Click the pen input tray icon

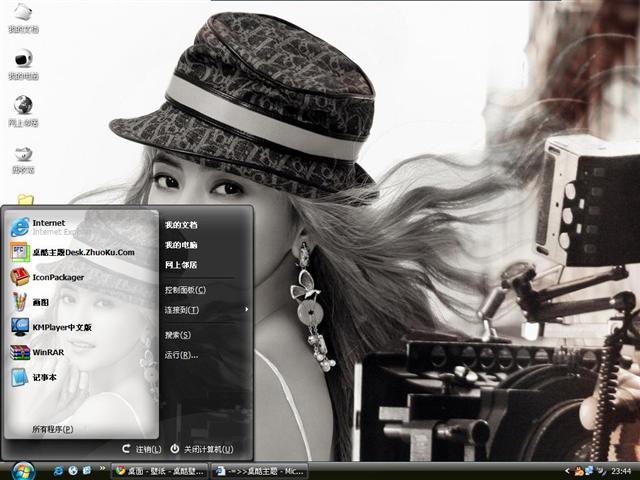601,471
